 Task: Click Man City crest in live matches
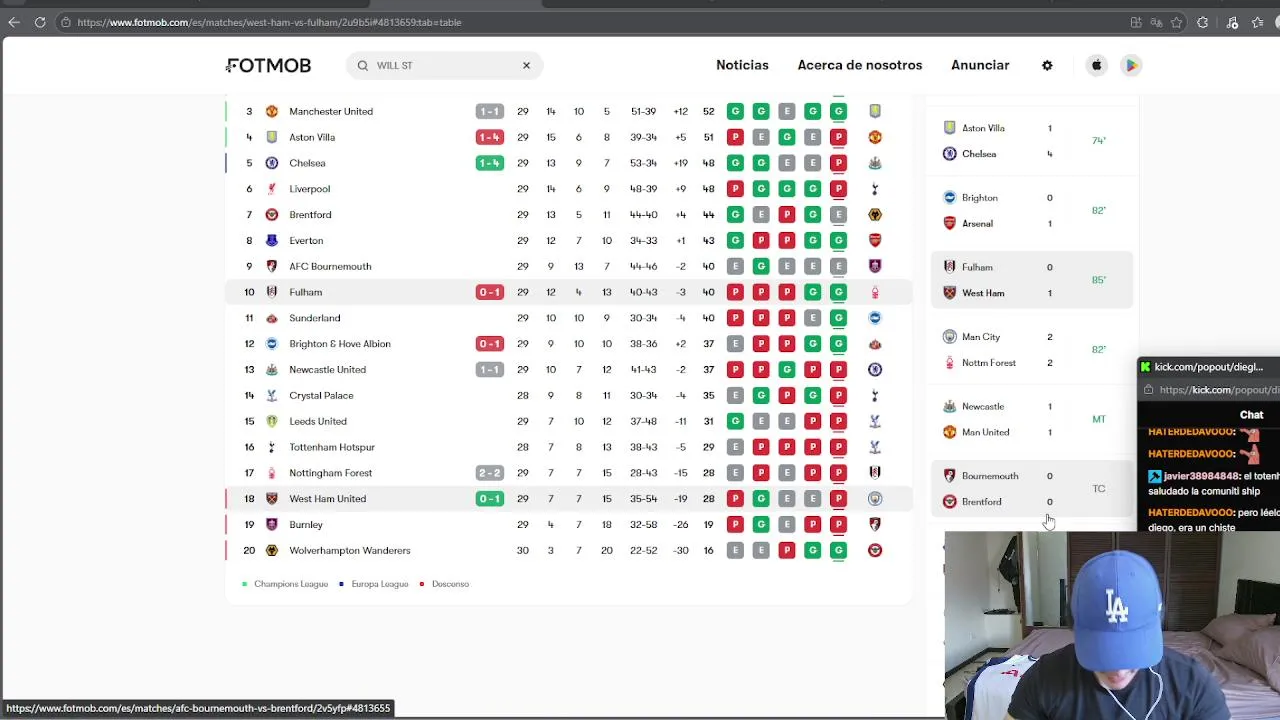949,337
